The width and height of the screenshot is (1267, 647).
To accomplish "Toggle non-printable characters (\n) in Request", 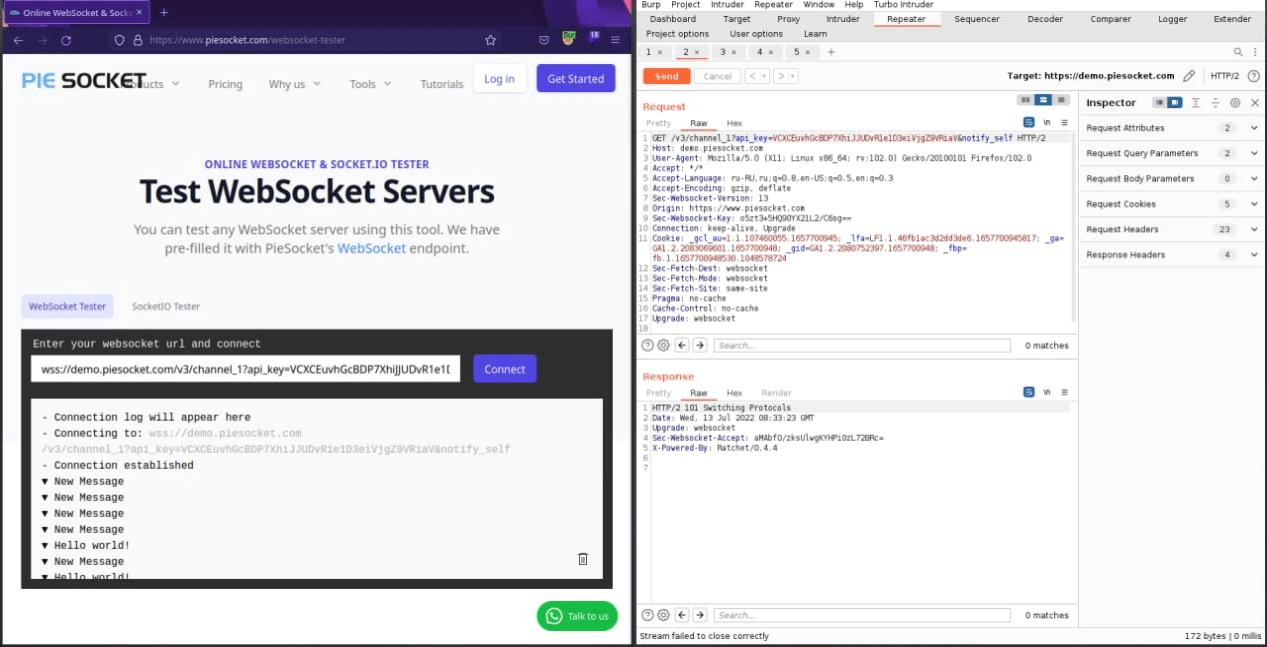I will pos(1046,123).
